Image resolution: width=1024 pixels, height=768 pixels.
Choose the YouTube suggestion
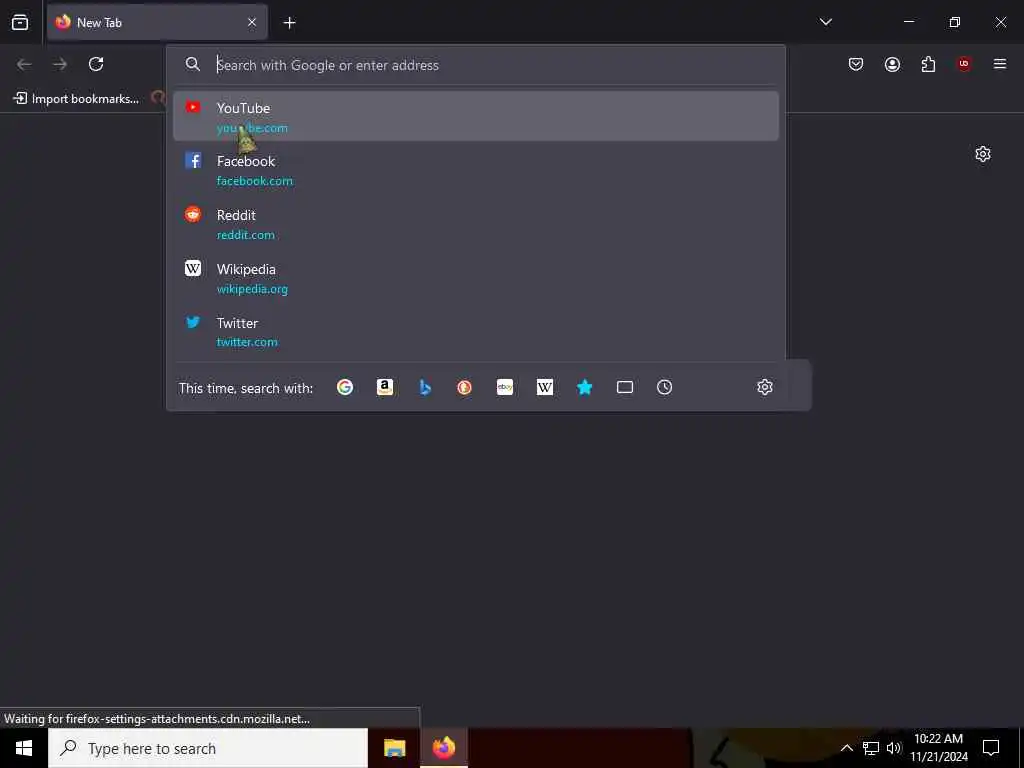[x=475, y=116]
